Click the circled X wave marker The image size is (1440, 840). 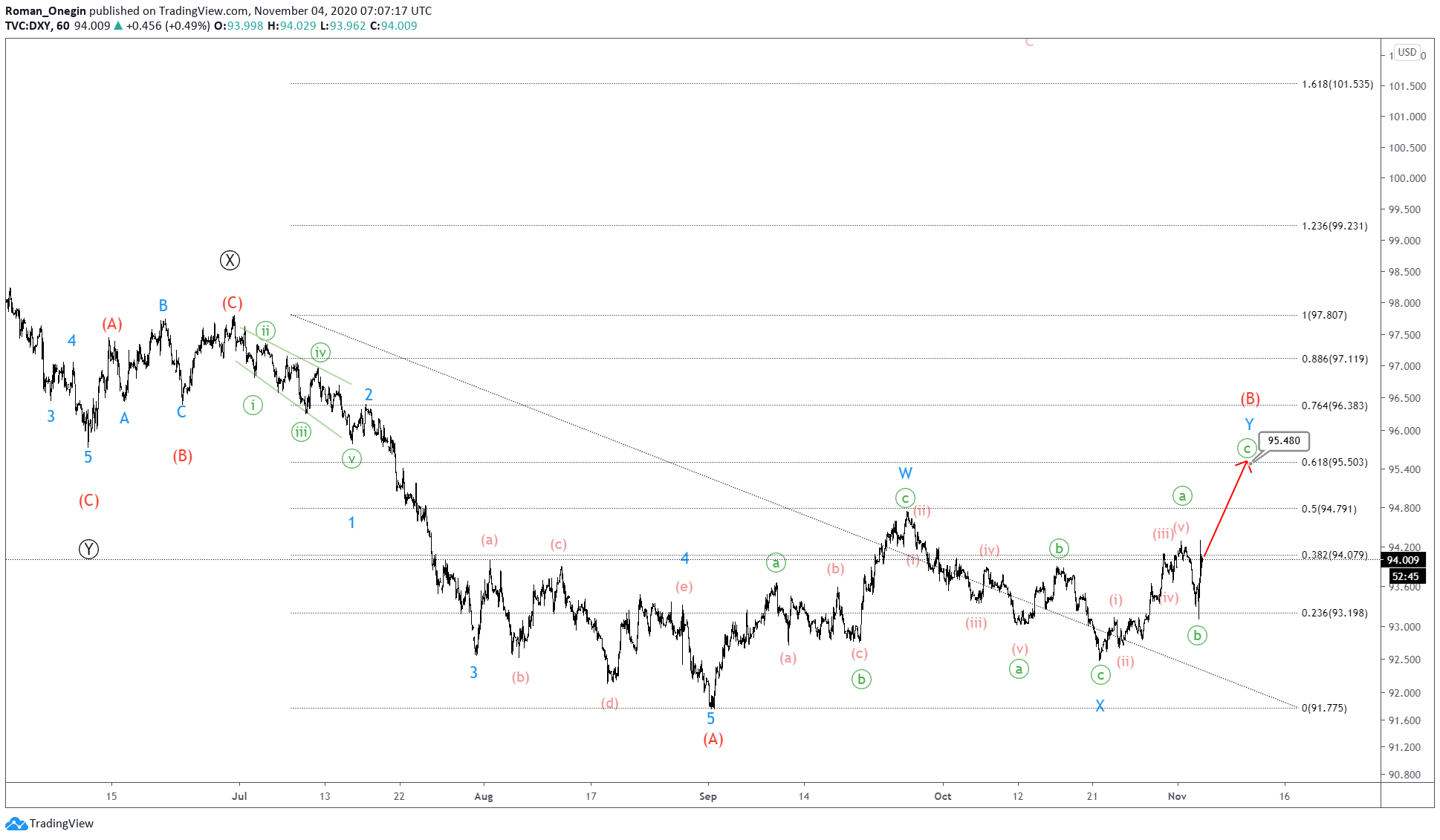click(x=230, y=260)
